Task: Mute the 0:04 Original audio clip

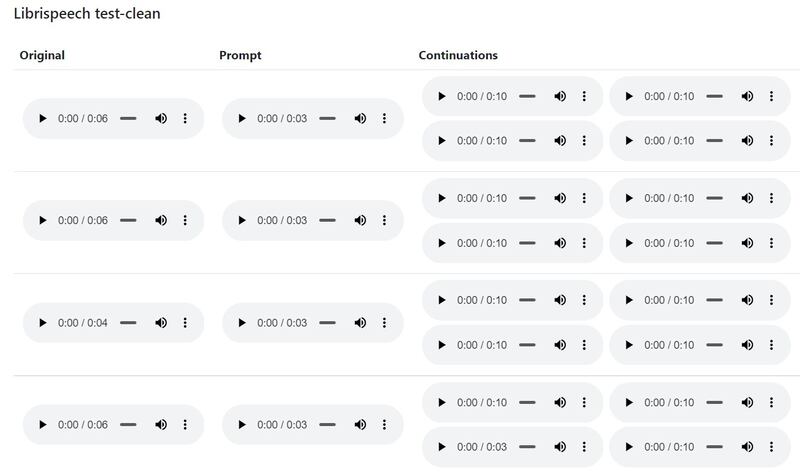Action: click(161, 323)
